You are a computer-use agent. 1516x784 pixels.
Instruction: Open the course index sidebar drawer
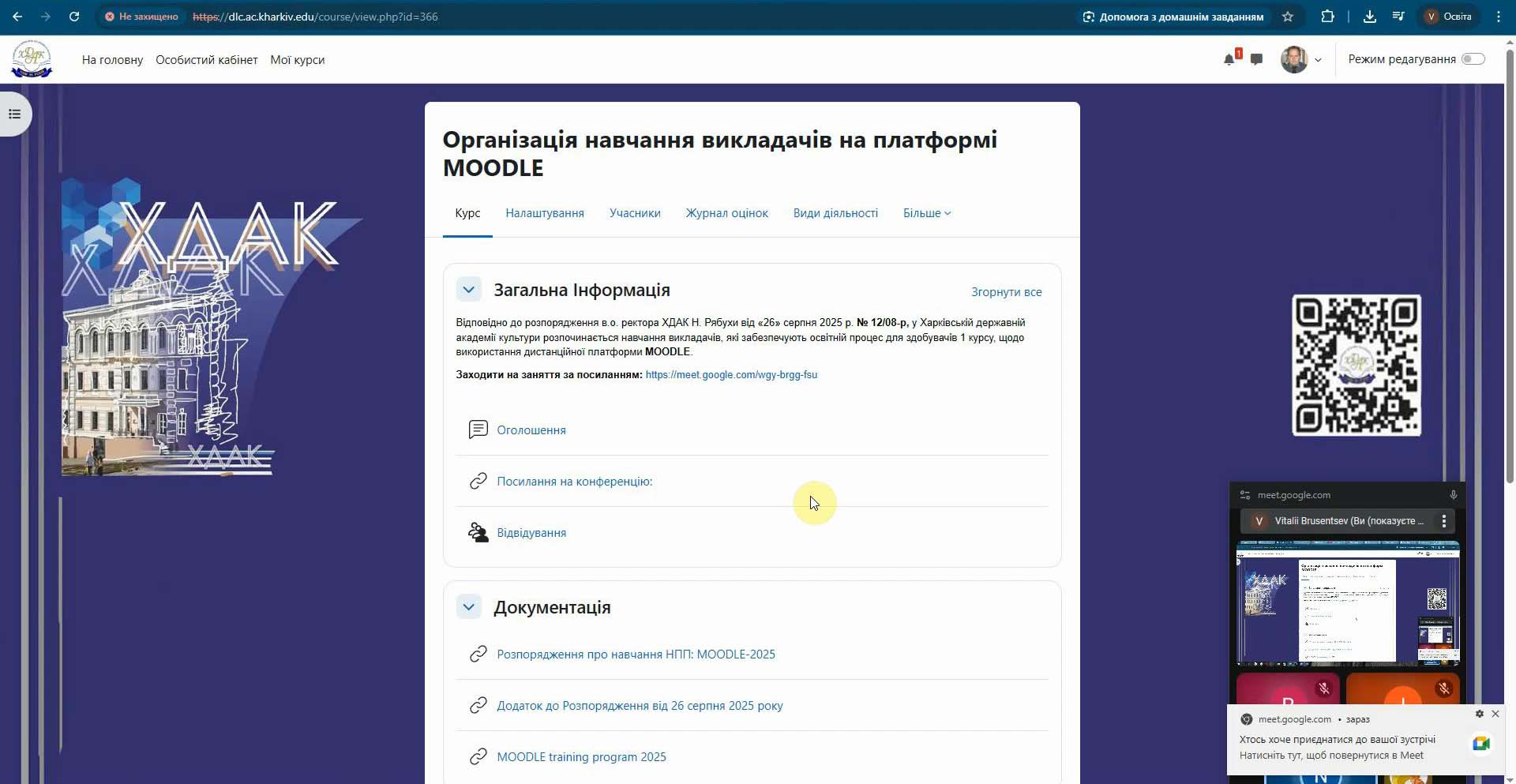(14, 114)
